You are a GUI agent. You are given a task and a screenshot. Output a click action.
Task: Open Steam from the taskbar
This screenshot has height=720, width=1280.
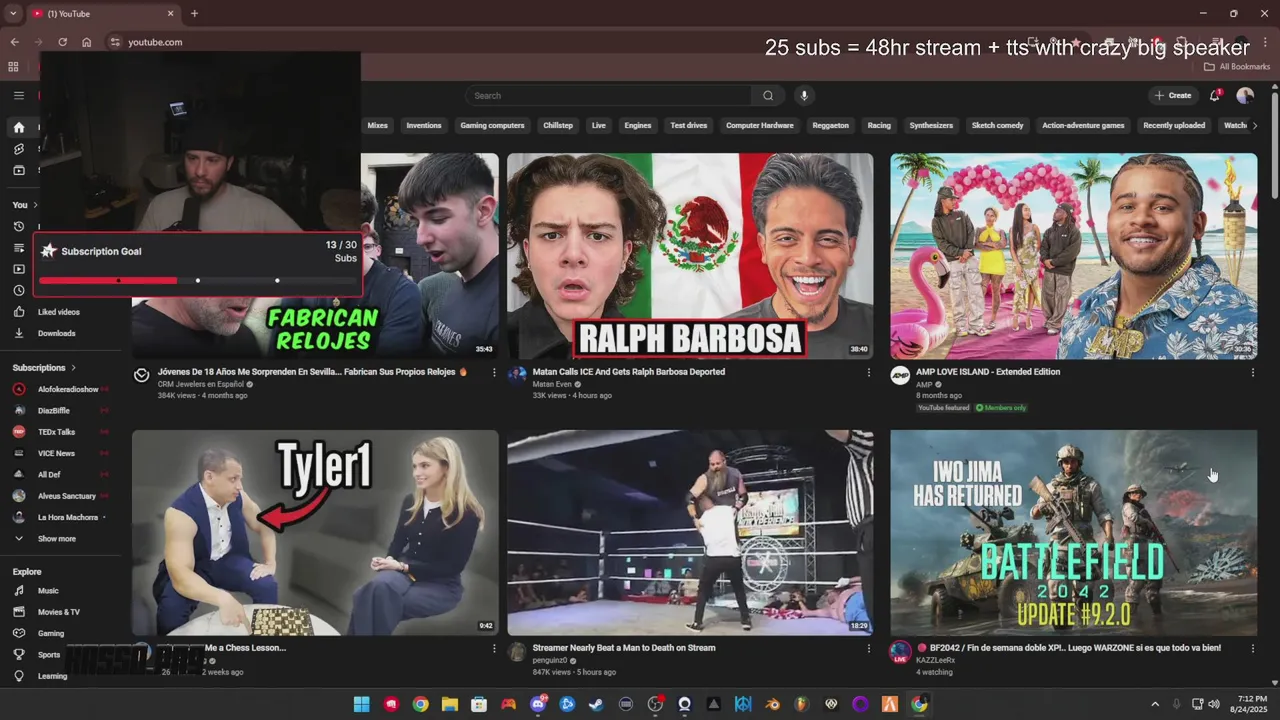(x=596, y=704)
